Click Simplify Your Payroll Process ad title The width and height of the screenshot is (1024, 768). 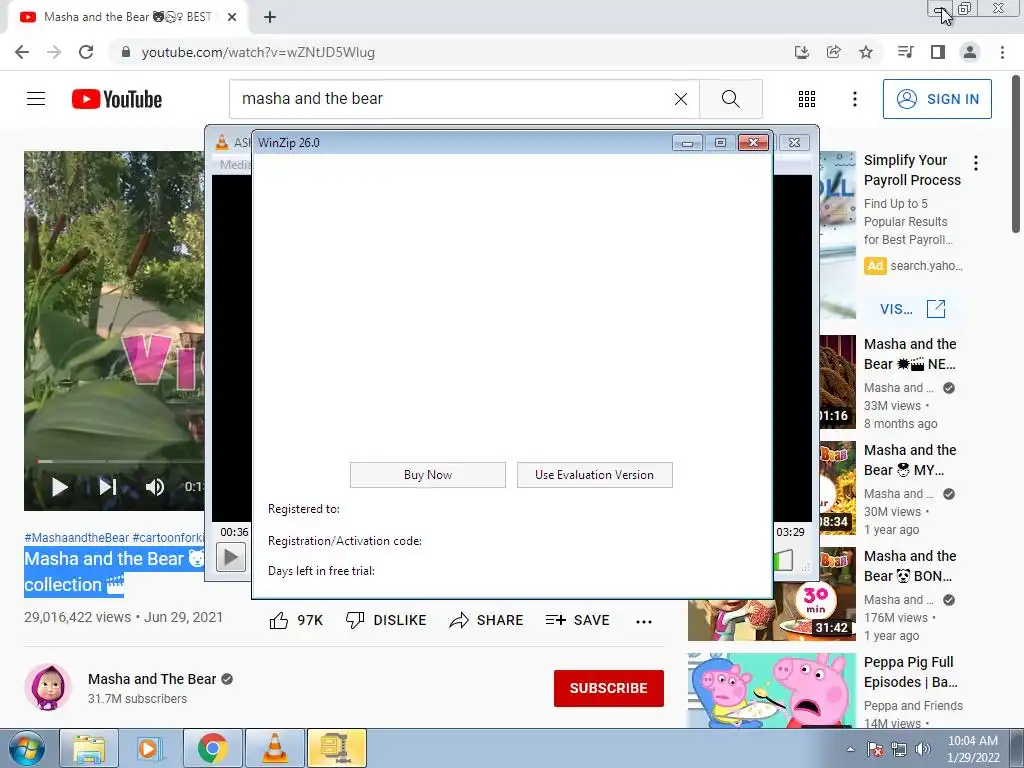[x=912, y=170]
